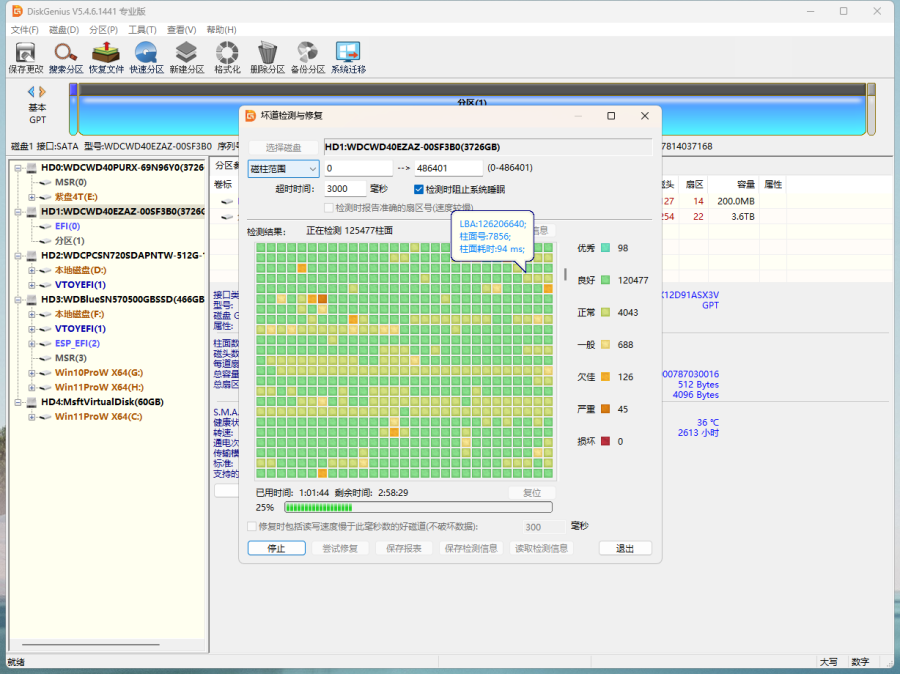Open the 文件(F) menu
This screenshot has width=900, height=674.
pyautogui.click(x=25, y=30)
